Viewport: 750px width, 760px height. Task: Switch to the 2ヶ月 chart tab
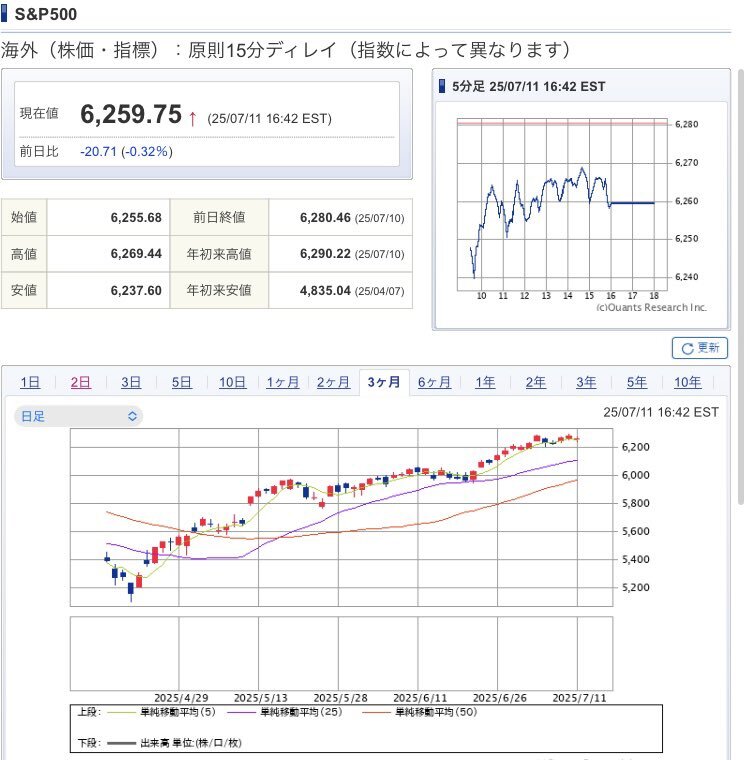[x=333, y=382]
